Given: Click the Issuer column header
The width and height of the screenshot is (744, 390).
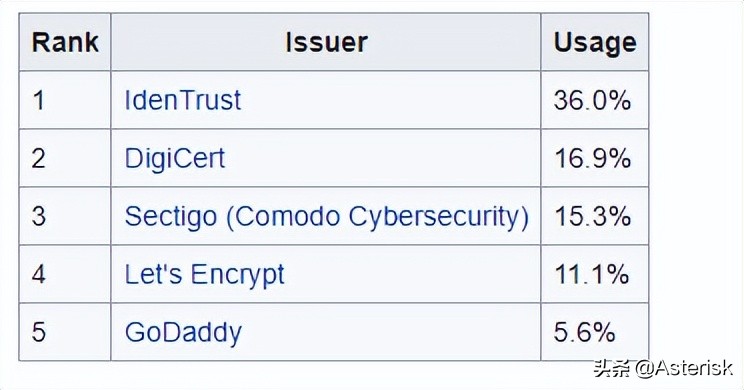Looking at the screenshot, I should tap(326, 42).
